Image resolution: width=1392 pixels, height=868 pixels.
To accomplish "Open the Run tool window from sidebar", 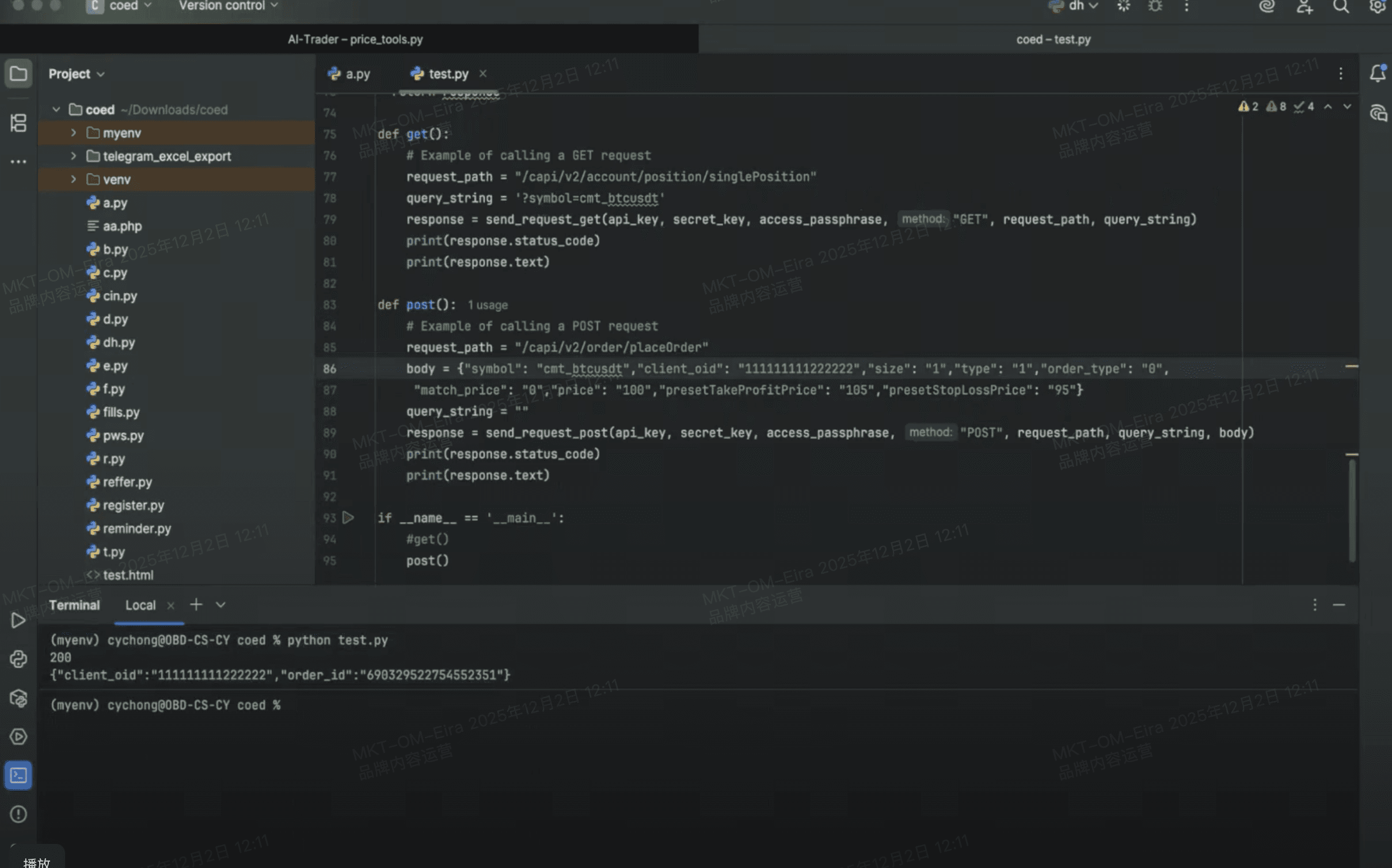I will point(18,620).
